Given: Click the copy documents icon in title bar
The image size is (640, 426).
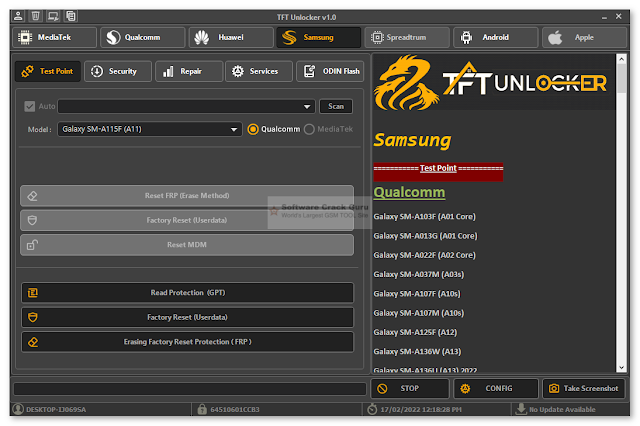Looking at the screenshot, I should point(71,16).
